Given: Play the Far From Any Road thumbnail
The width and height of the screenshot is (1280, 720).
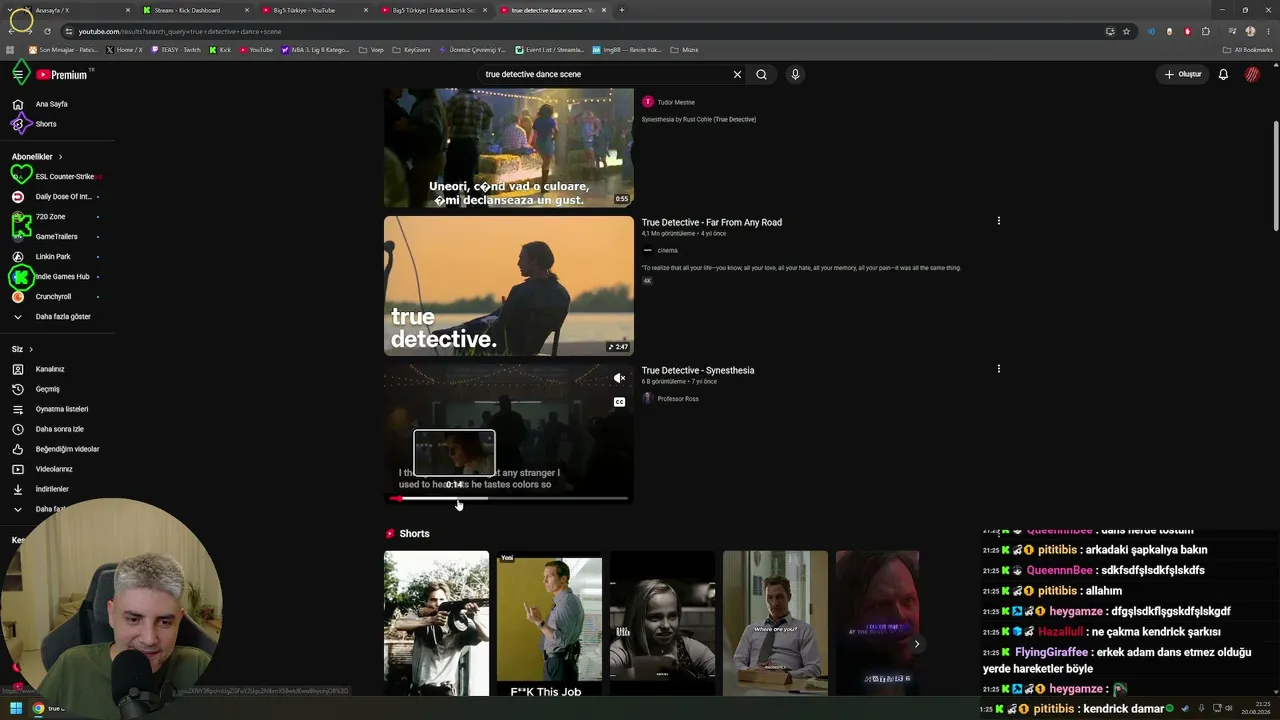Looking at the screenshot, I should tap(509, 286).
